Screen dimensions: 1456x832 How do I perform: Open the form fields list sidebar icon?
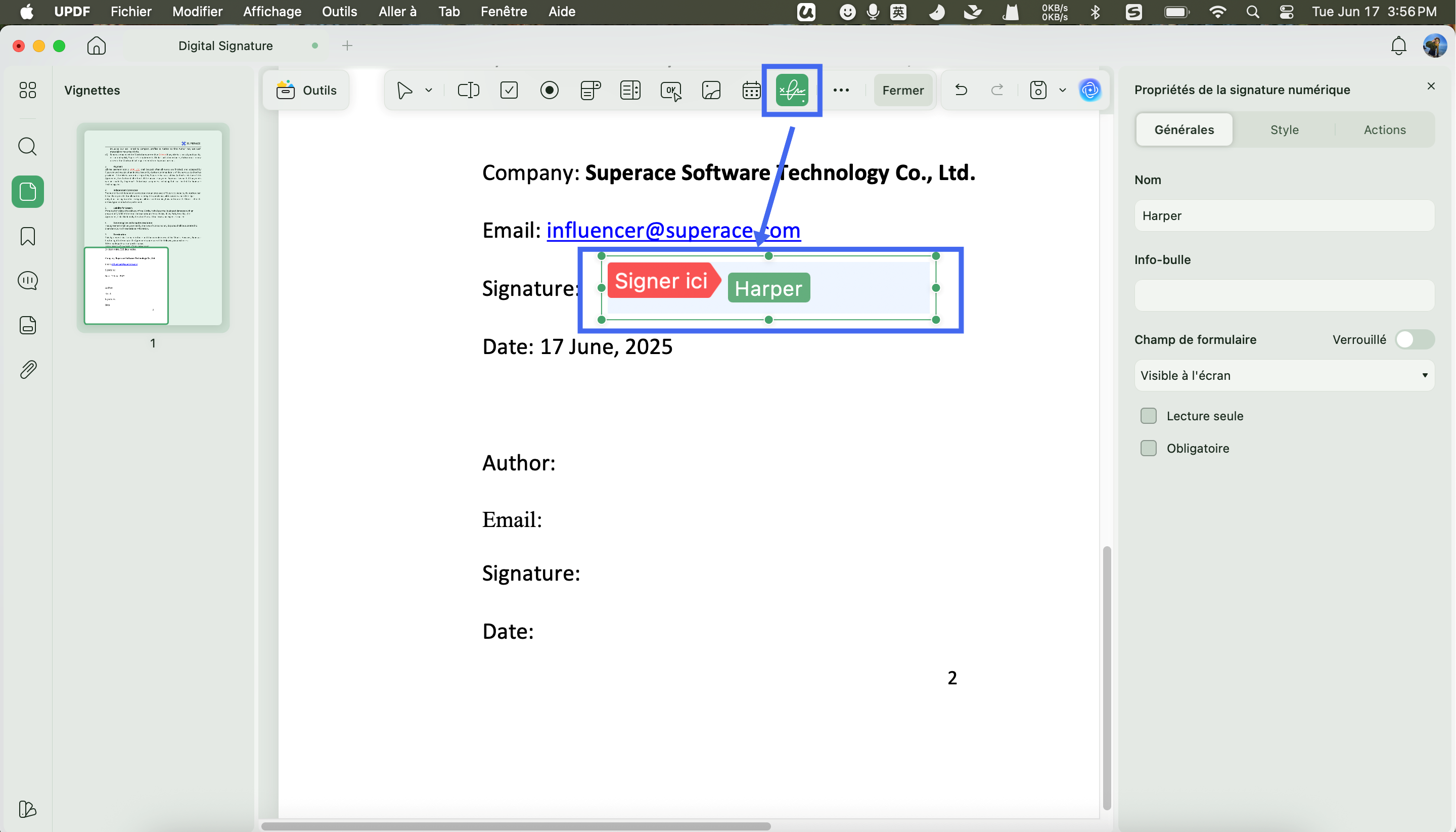(27, 325)
